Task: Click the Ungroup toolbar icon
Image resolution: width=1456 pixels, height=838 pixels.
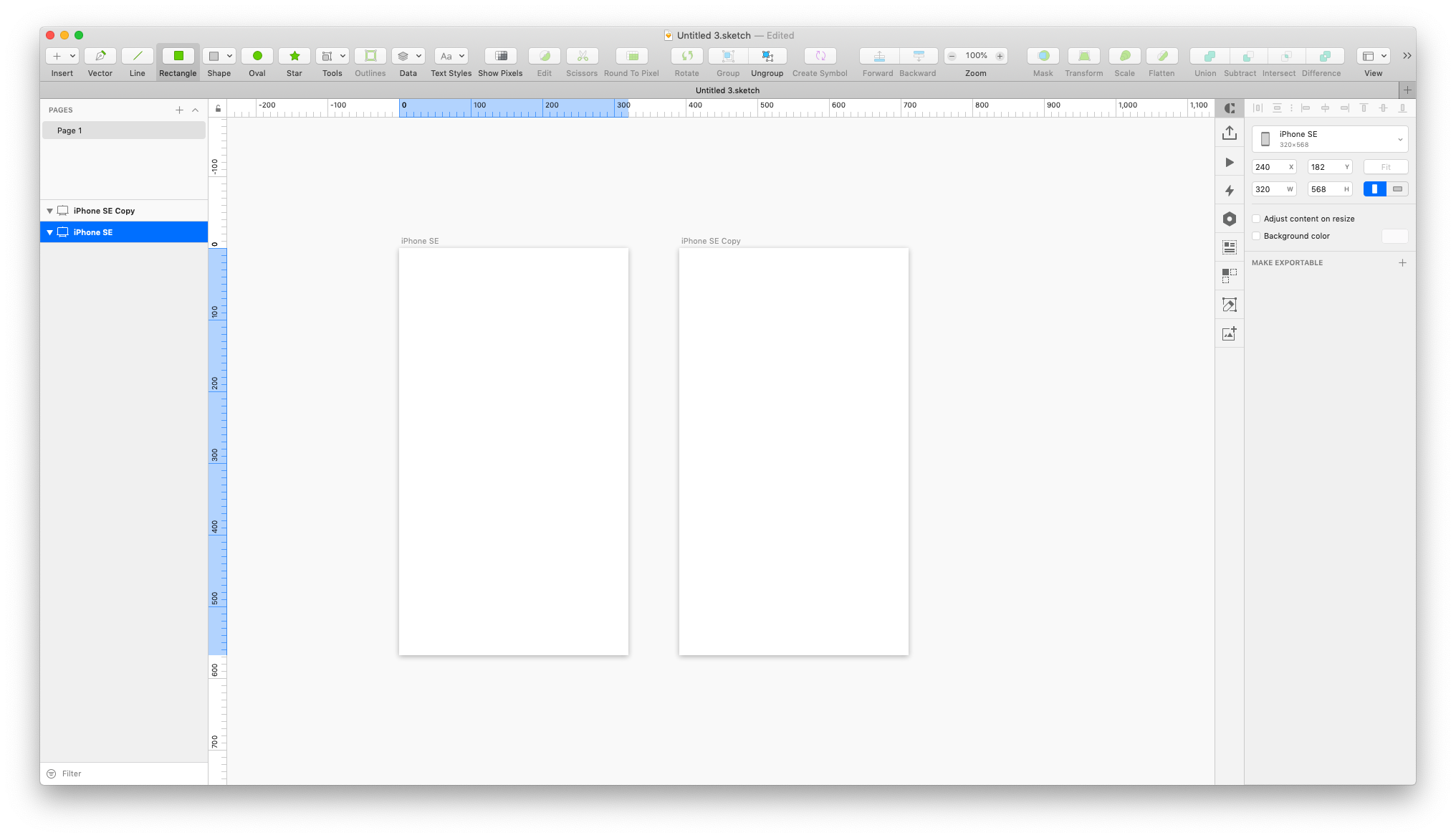Action: pos(767,56)
